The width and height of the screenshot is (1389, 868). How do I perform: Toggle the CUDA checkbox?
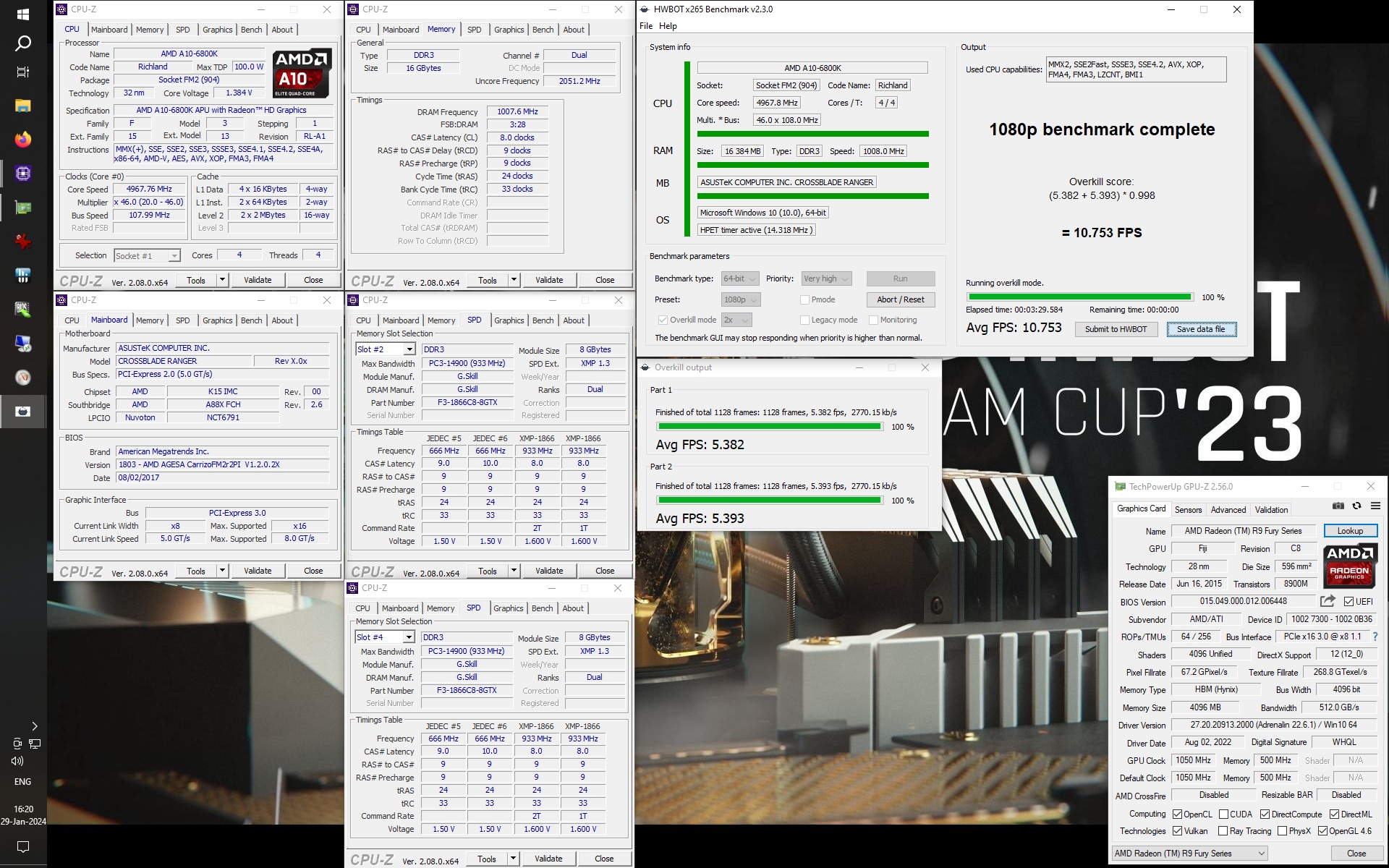(x=1224, y=814)
